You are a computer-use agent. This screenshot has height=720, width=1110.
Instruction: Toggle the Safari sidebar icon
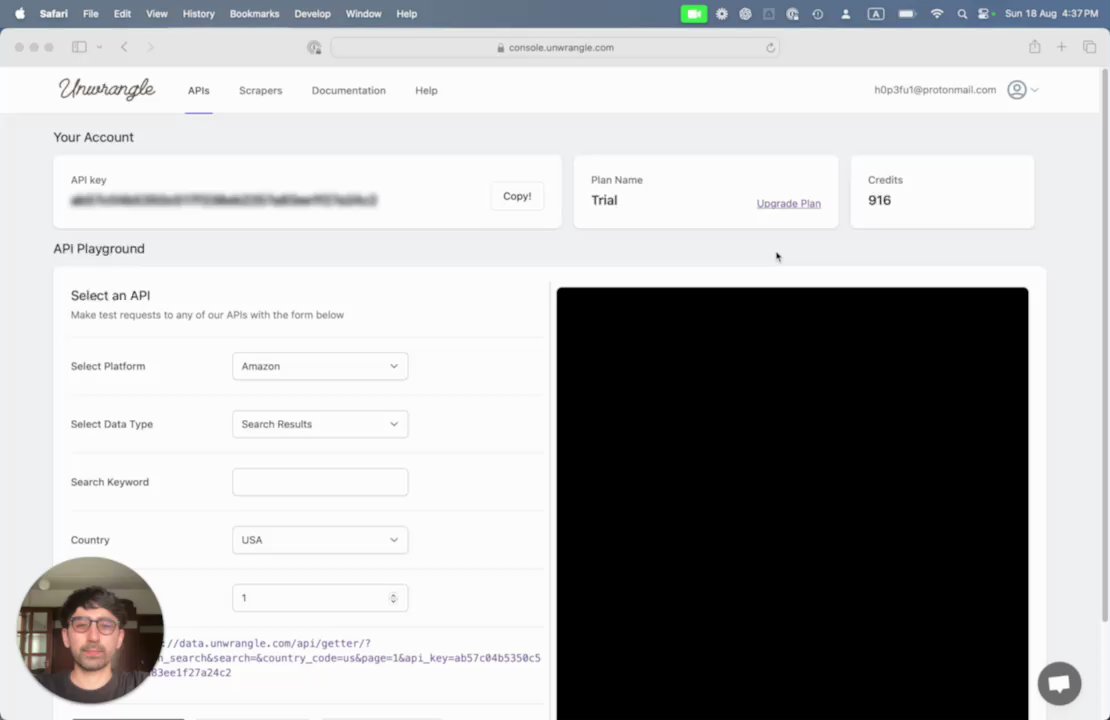(79, 47)
